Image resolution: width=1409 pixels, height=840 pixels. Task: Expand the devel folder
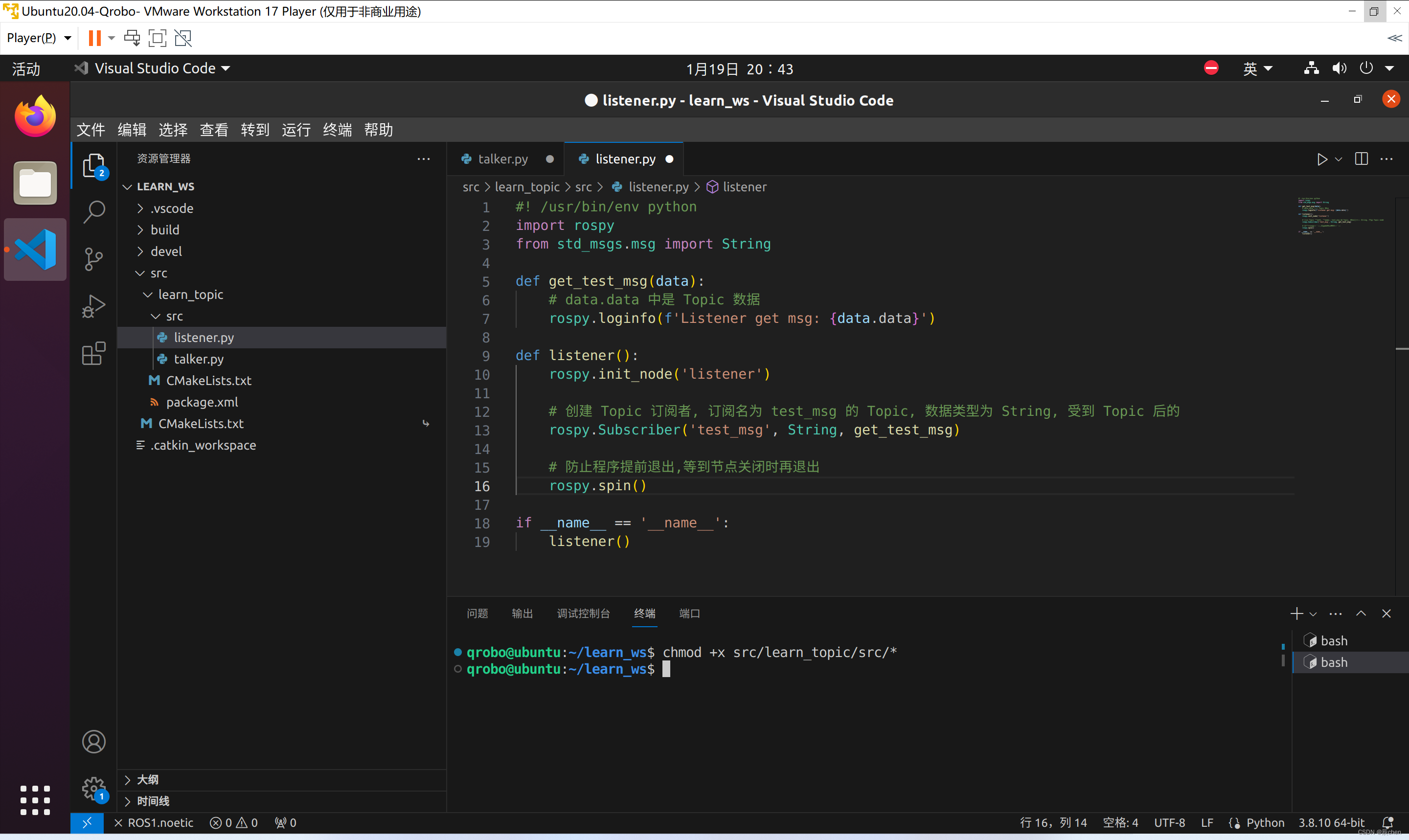tap(282, 251)
